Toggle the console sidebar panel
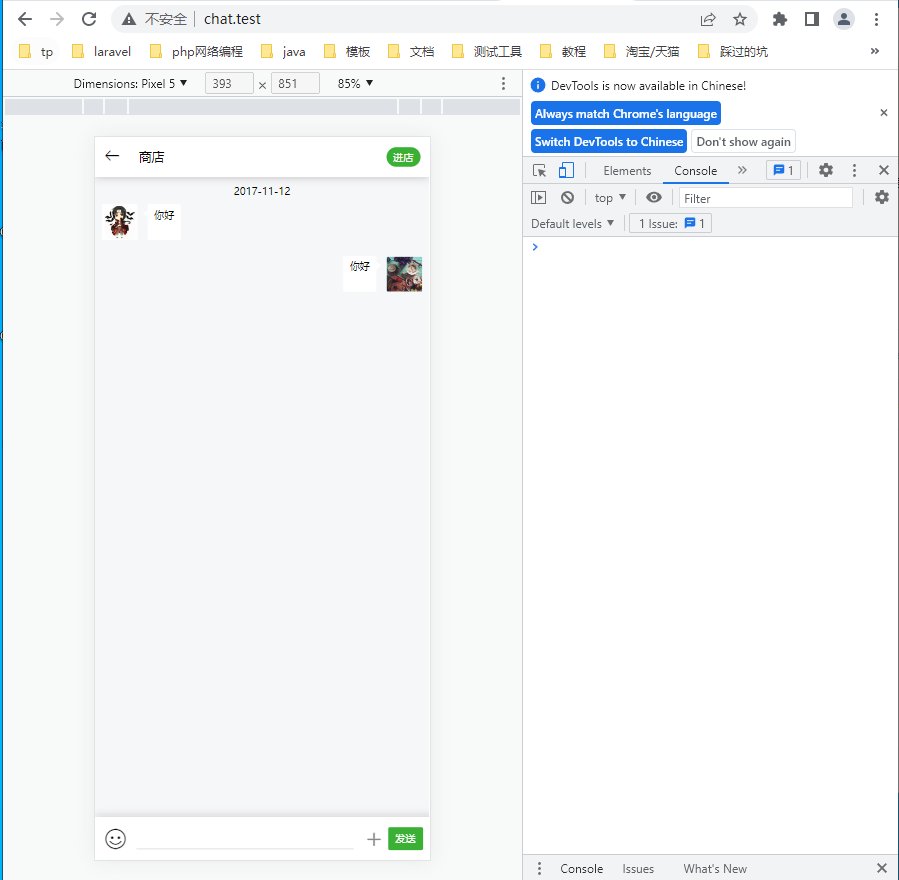Image resolution: width=899 pixels, height=880 pixels. [539, 198]
